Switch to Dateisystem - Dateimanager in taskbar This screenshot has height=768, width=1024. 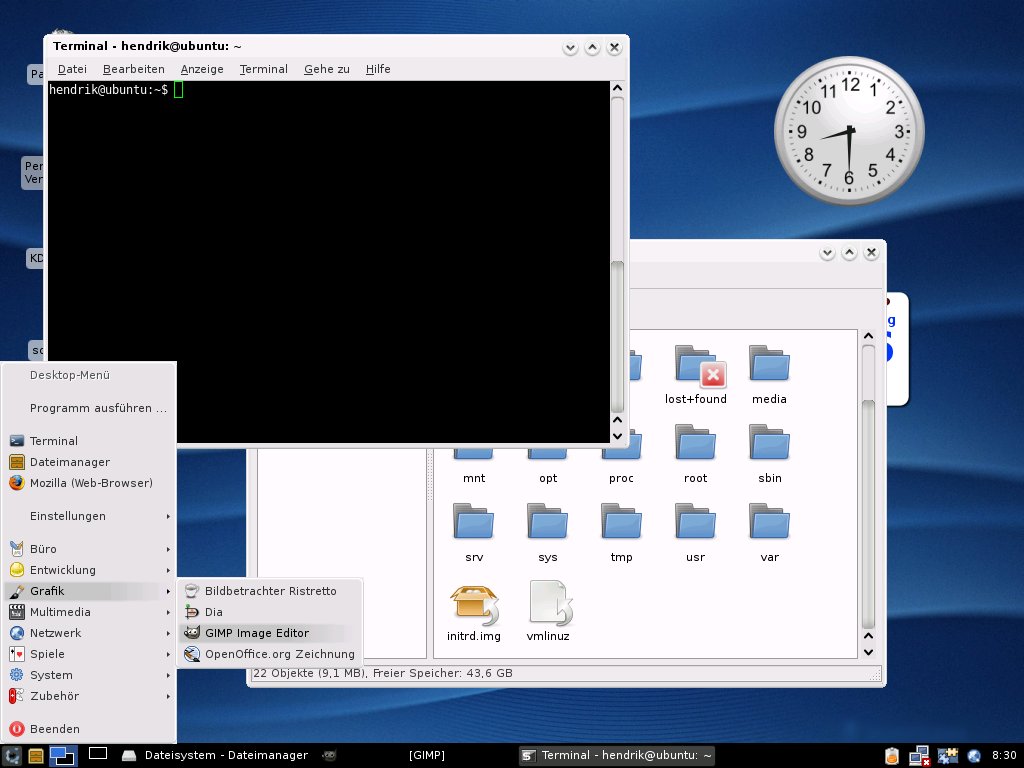tap(217, 756)
